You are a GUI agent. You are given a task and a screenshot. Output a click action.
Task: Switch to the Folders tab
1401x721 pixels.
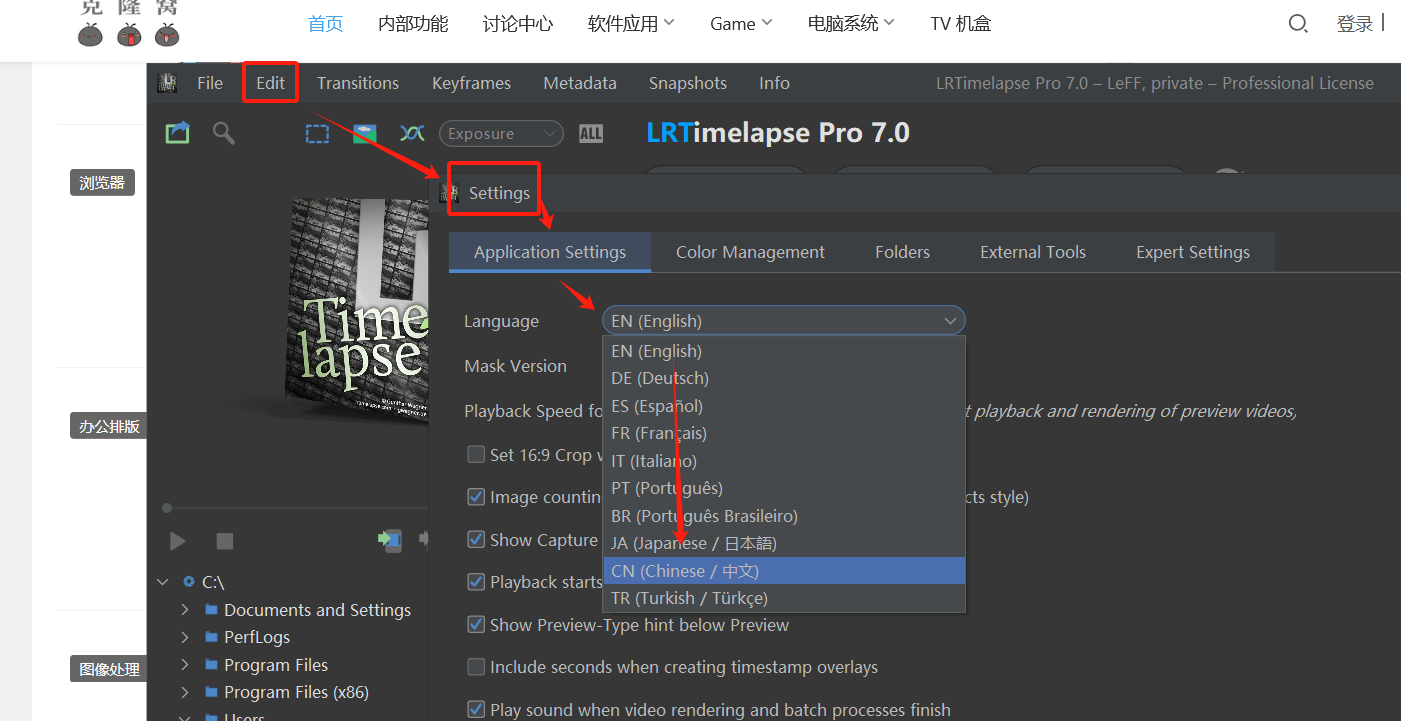(x=902, y=252)
